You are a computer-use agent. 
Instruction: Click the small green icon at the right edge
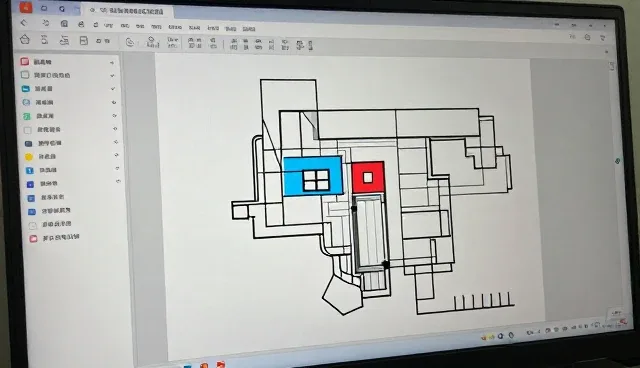(x=618, y=161)
